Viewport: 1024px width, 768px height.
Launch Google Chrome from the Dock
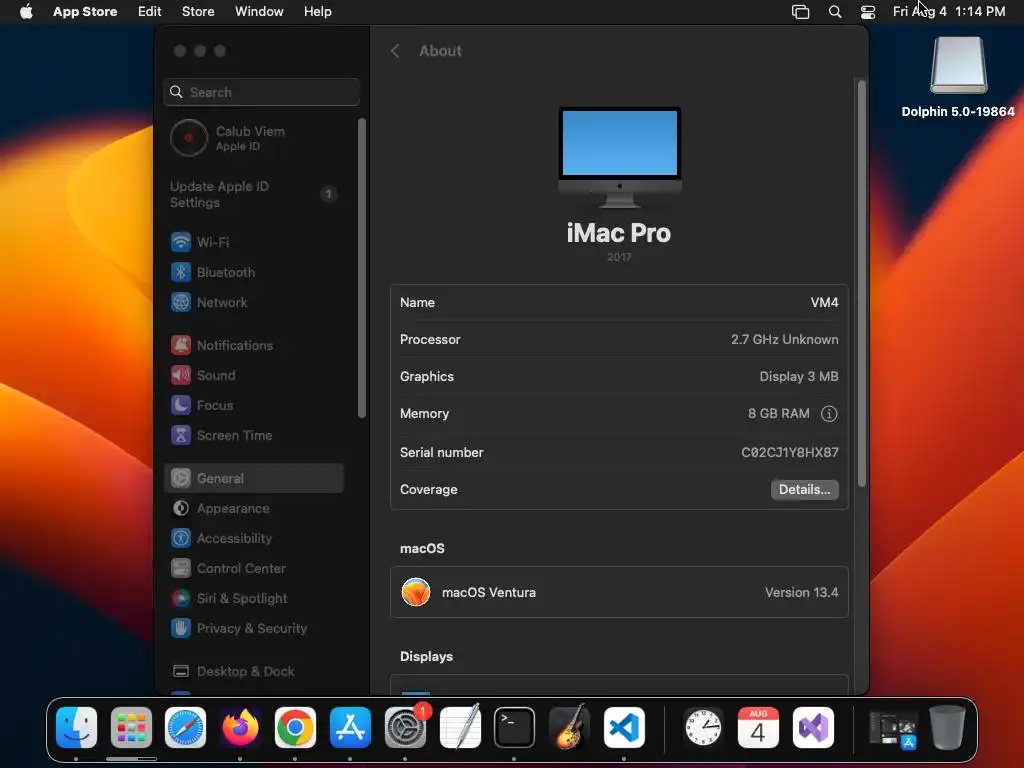point(295,728)
